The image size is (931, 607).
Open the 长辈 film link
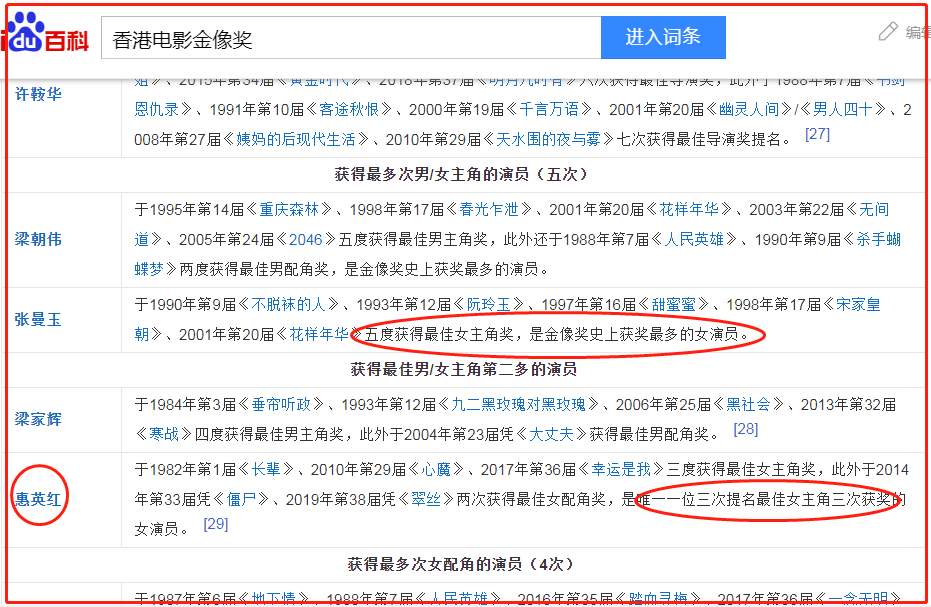coord(266,470)
